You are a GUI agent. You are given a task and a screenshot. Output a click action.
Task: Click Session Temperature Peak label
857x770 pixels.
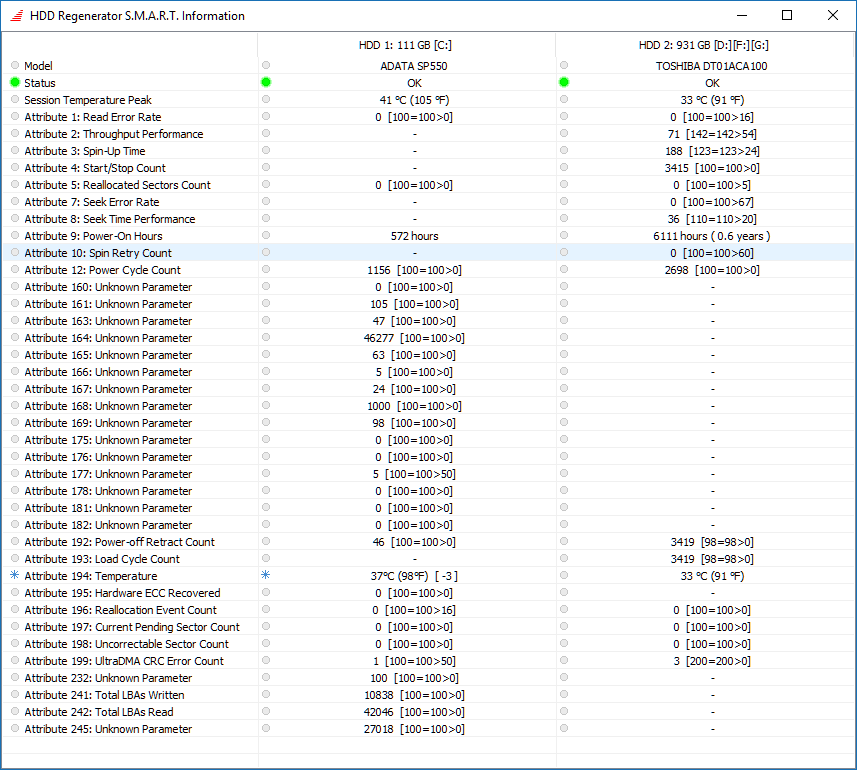pos(88,100)
